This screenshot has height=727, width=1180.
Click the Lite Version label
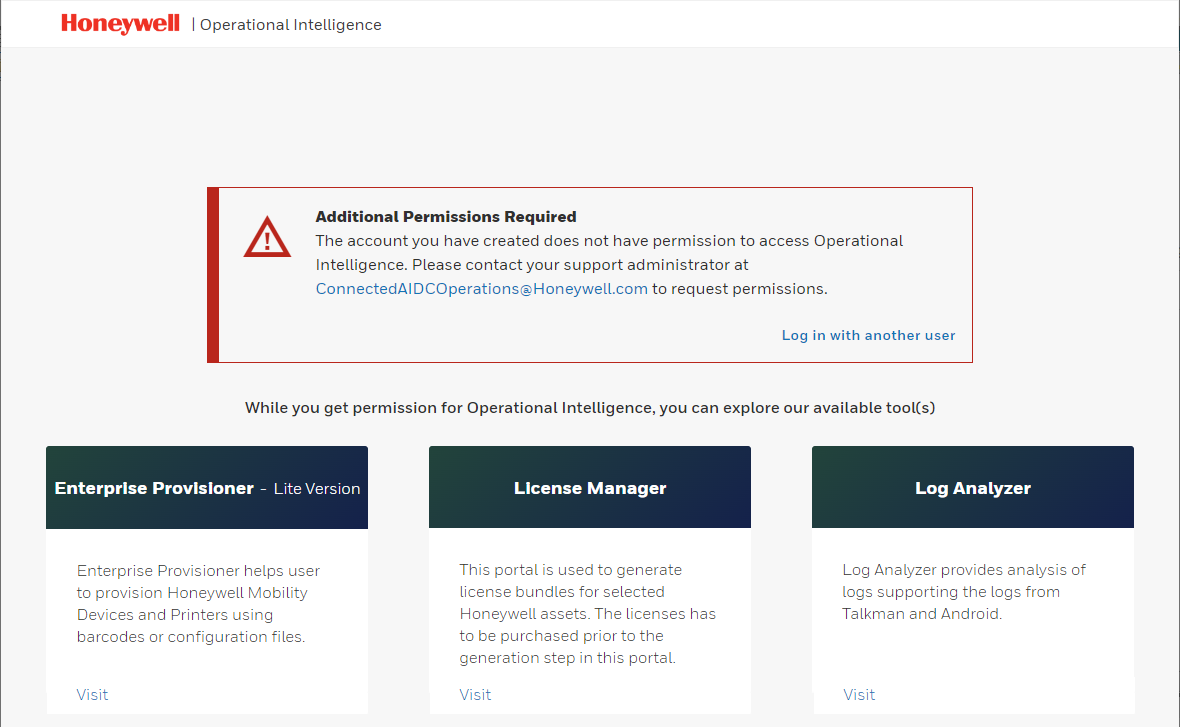pyautogui.click(x=317, y=488)
